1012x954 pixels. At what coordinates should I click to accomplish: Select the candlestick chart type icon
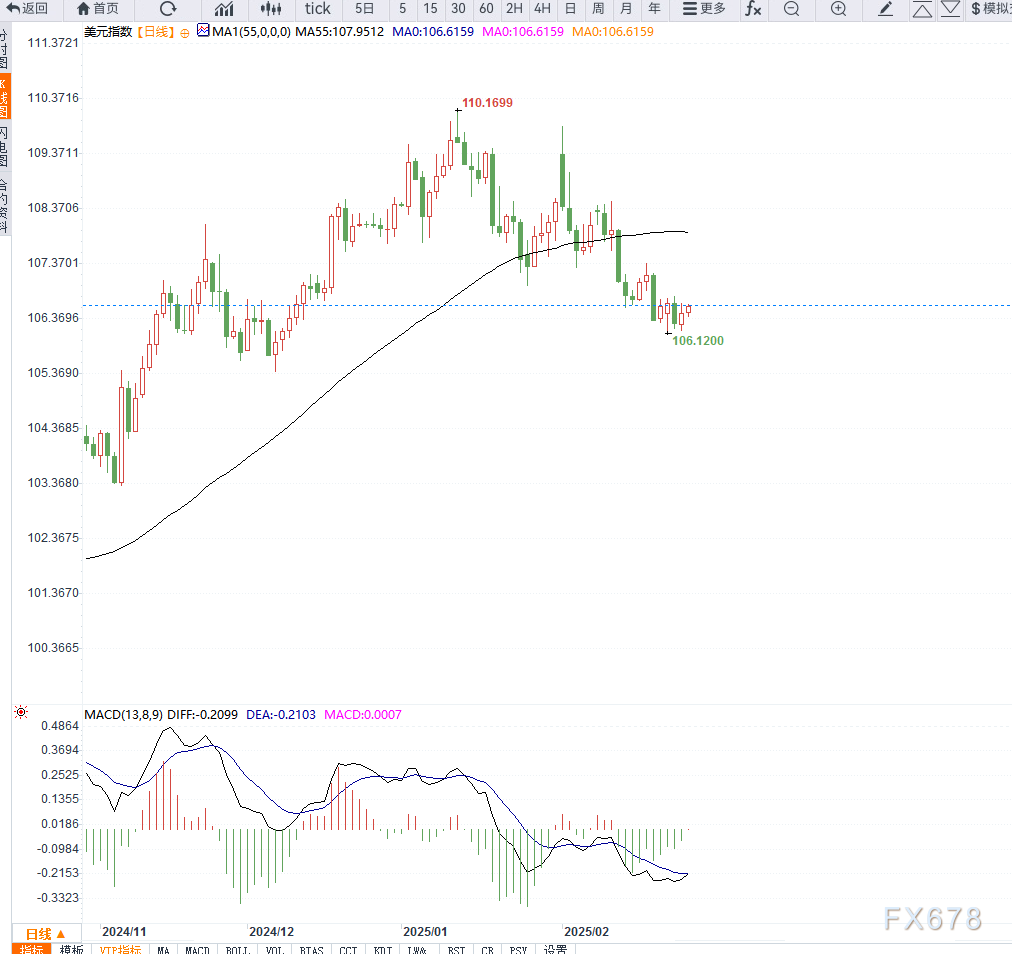(x=271, y=9)
